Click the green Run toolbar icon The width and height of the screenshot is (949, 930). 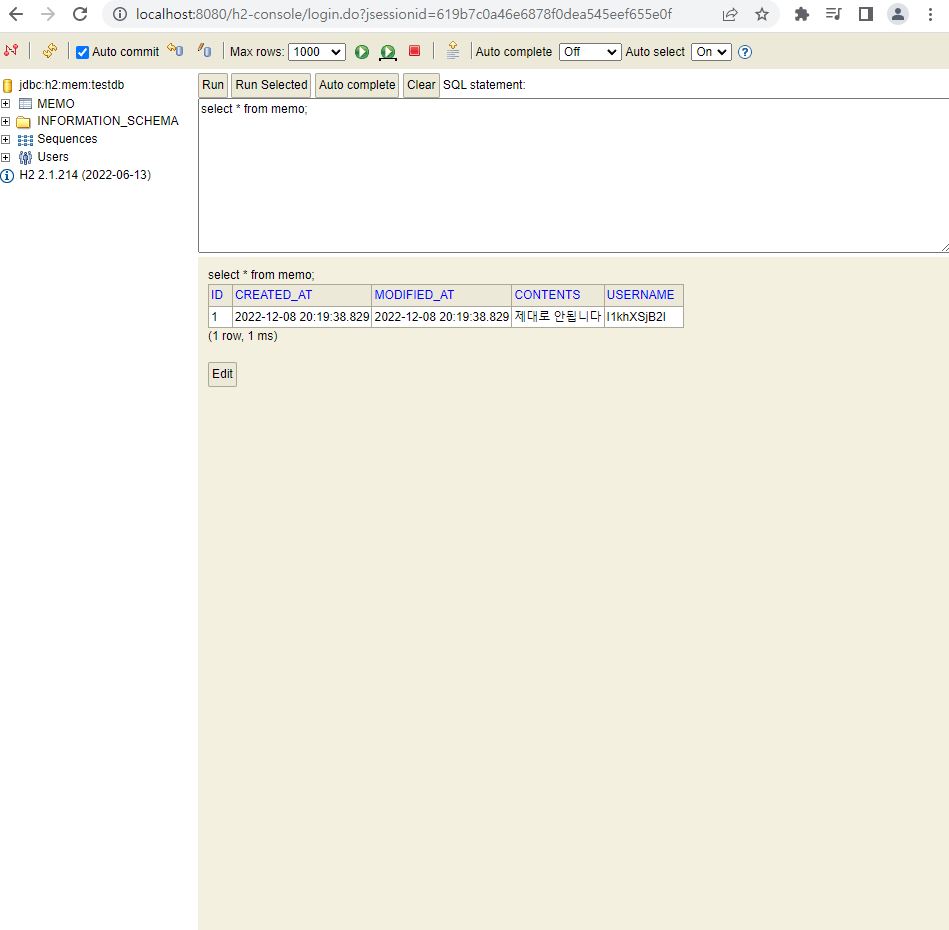coord(362,52)
